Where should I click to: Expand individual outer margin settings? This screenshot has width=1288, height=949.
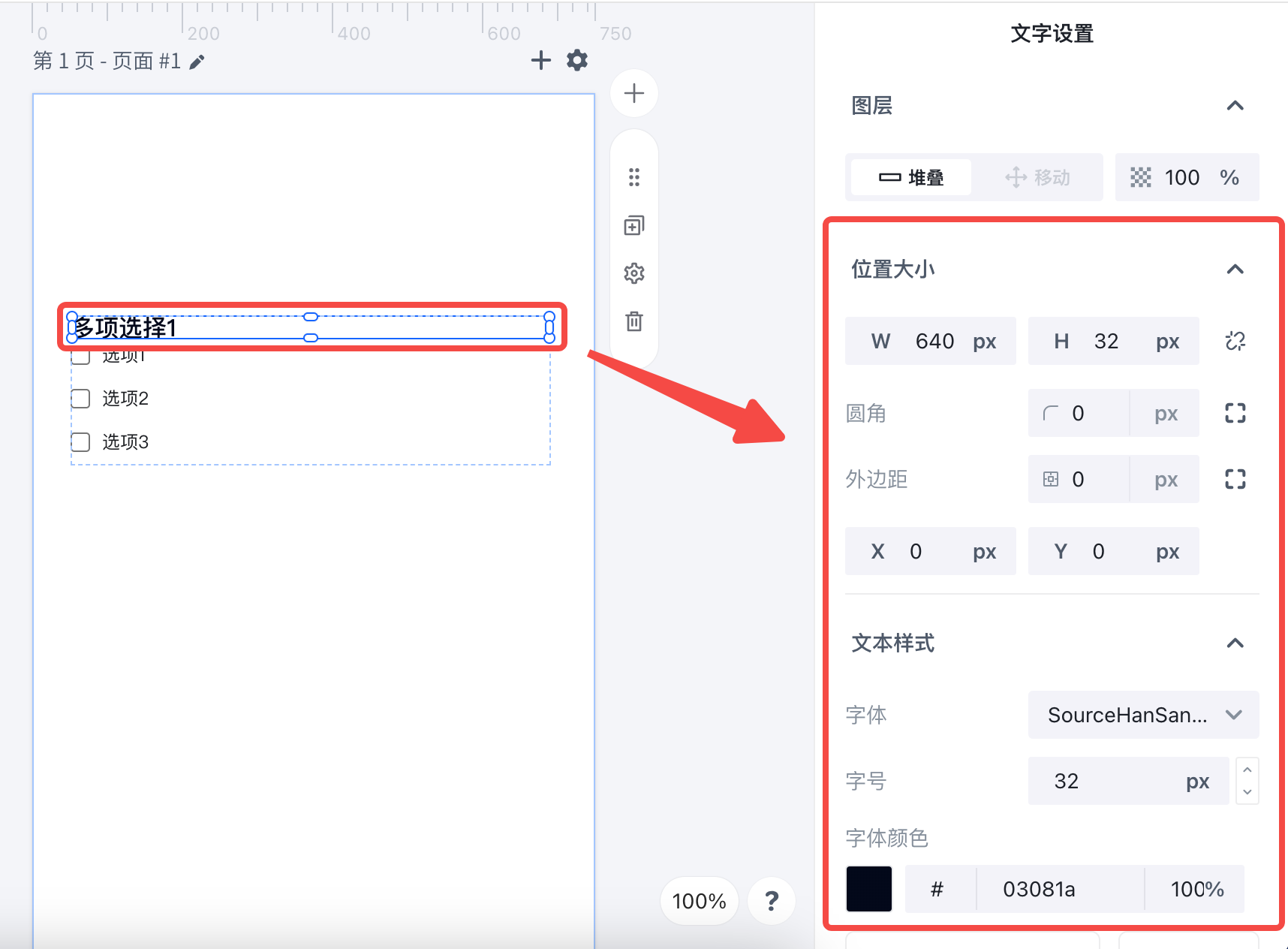[x=1235, y=479]
